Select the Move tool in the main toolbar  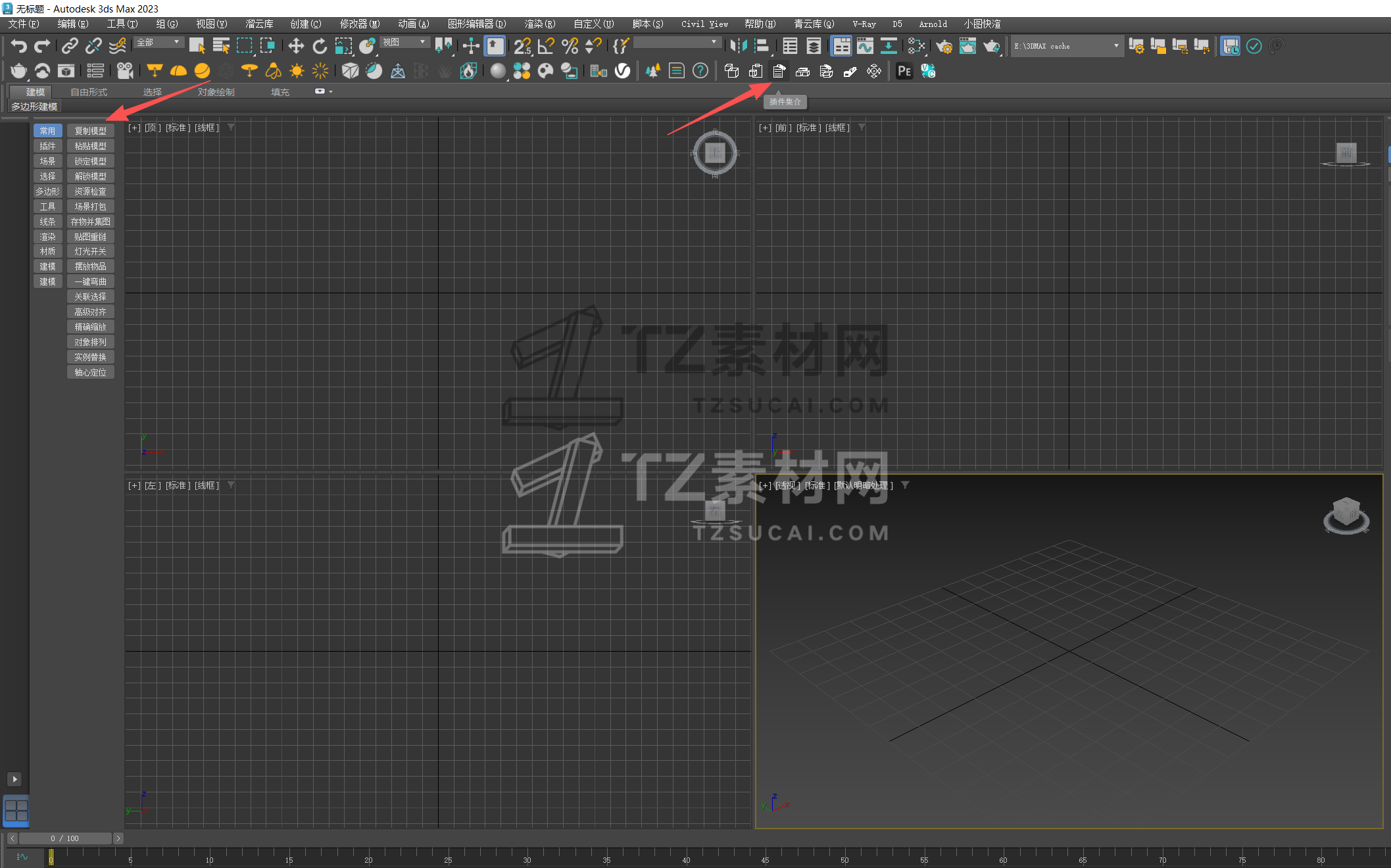(296, 46)
